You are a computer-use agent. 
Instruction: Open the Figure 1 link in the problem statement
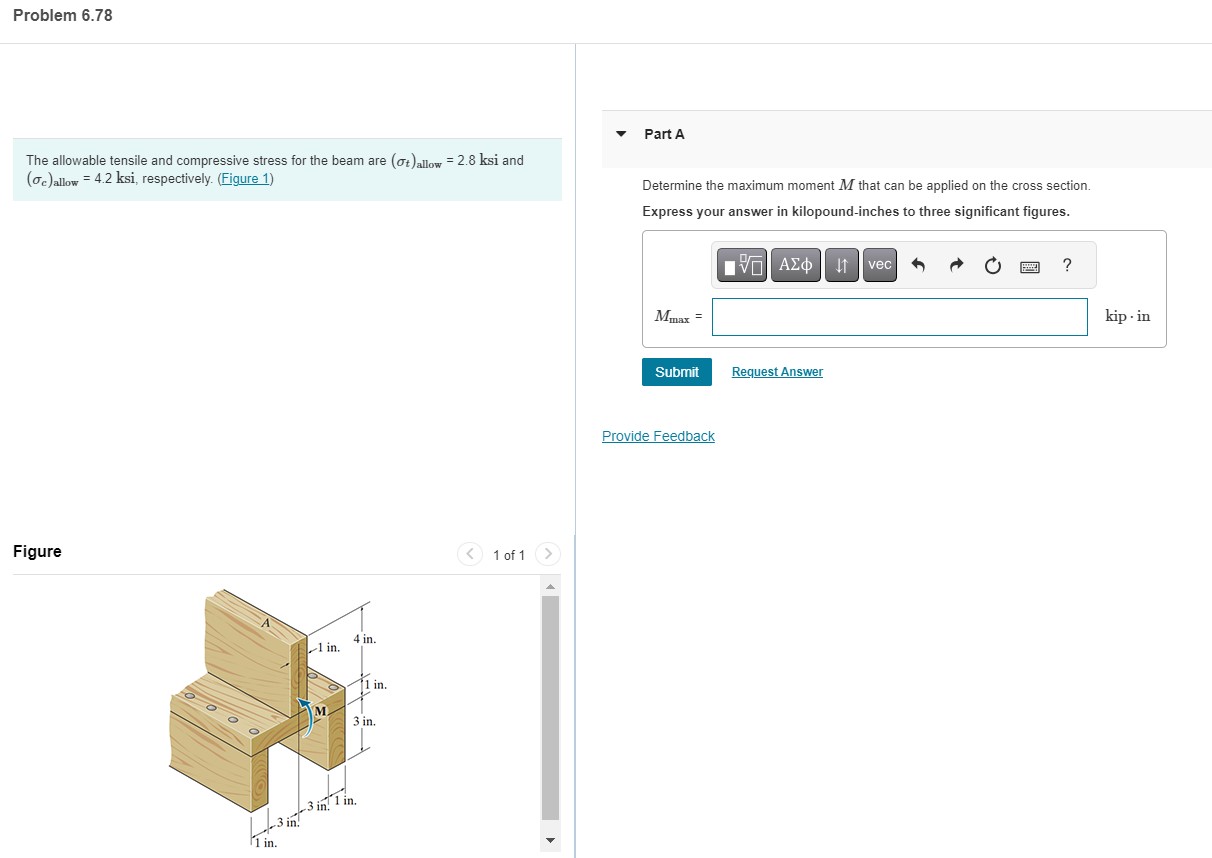245,178
